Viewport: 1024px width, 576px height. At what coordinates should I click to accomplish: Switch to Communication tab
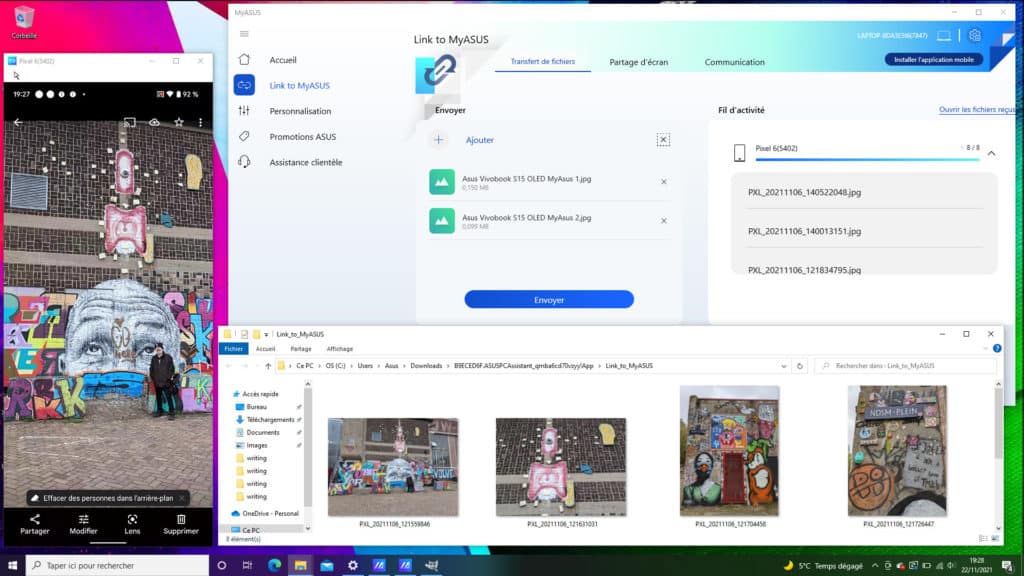[735, 62]
